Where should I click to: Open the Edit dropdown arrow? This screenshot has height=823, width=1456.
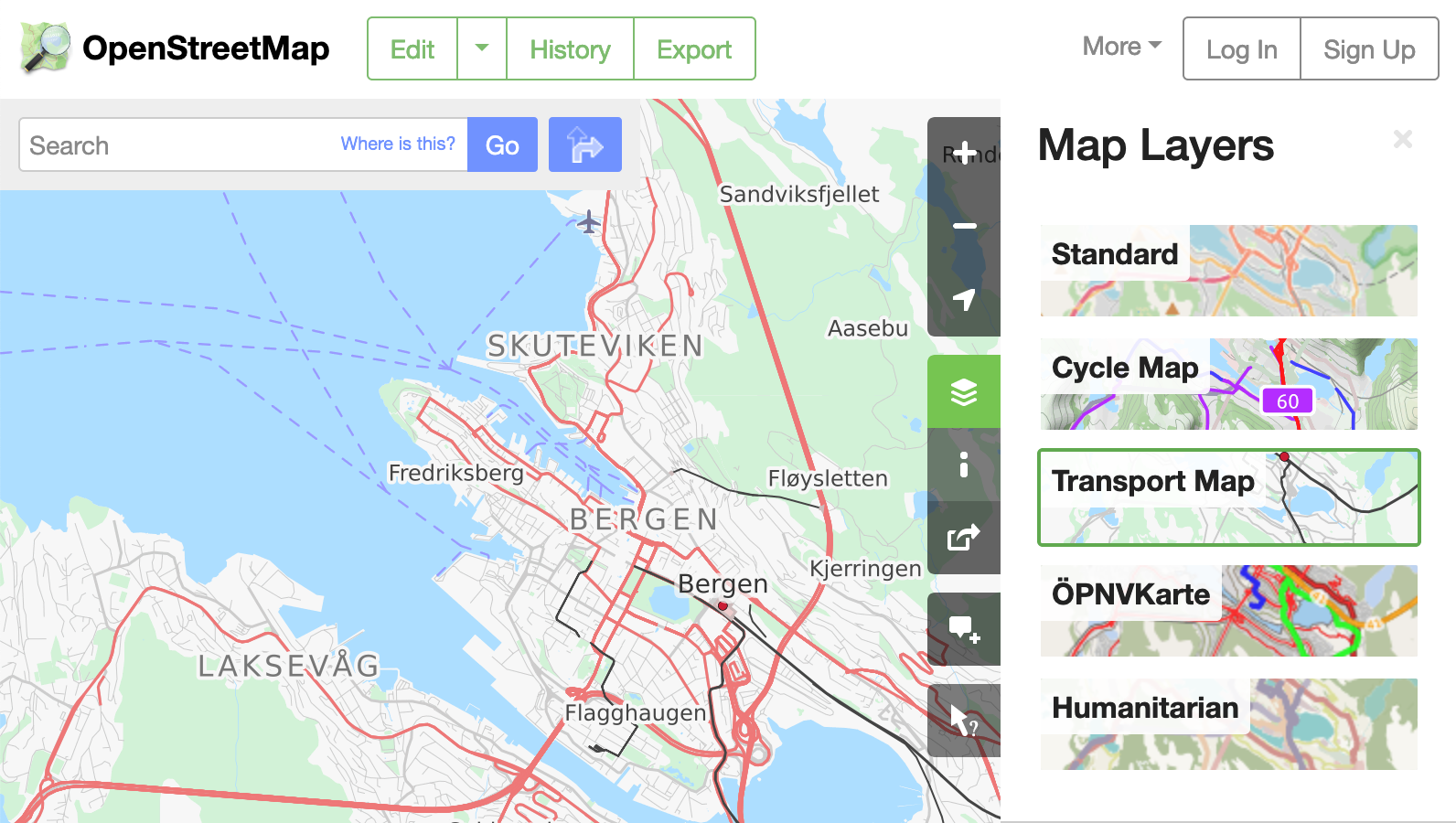[482, 48]
